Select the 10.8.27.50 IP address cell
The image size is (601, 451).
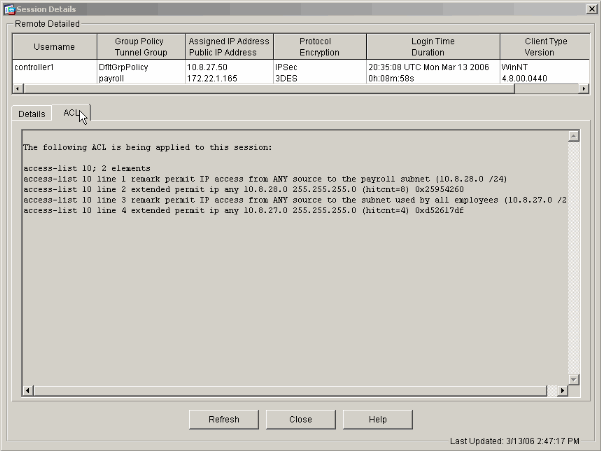click(x=229, y=72)
